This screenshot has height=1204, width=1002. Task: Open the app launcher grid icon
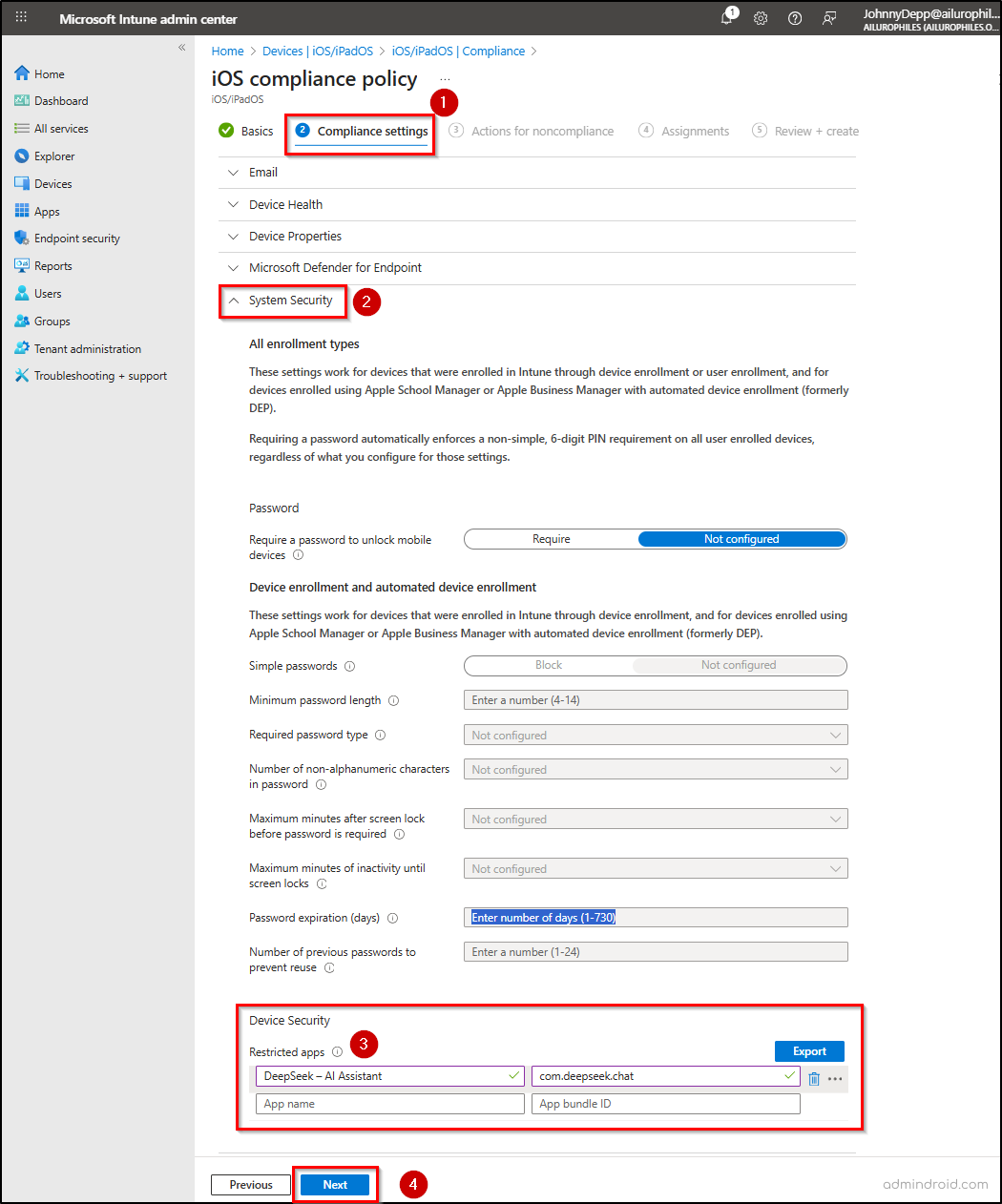click(21, 18)
